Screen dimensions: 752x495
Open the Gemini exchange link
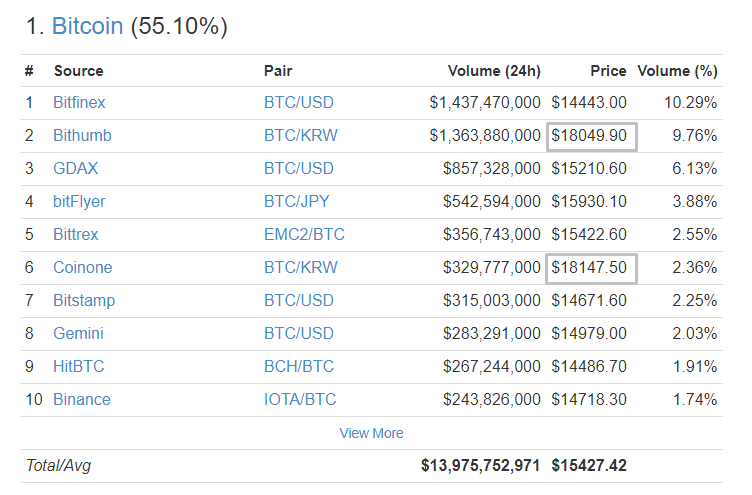(x=78, y=333)
